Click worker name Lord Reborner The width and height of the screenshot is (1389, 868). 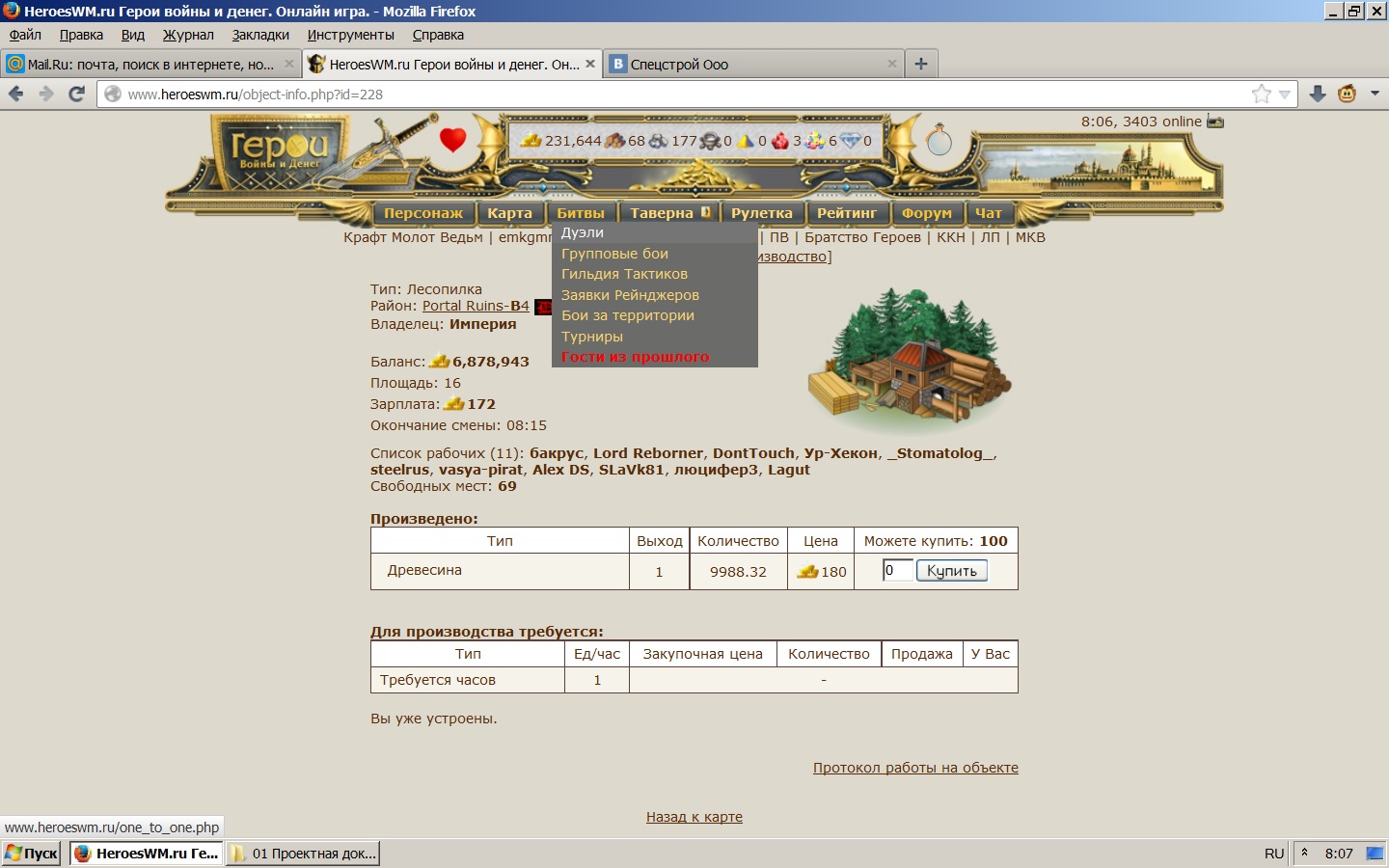648,453
